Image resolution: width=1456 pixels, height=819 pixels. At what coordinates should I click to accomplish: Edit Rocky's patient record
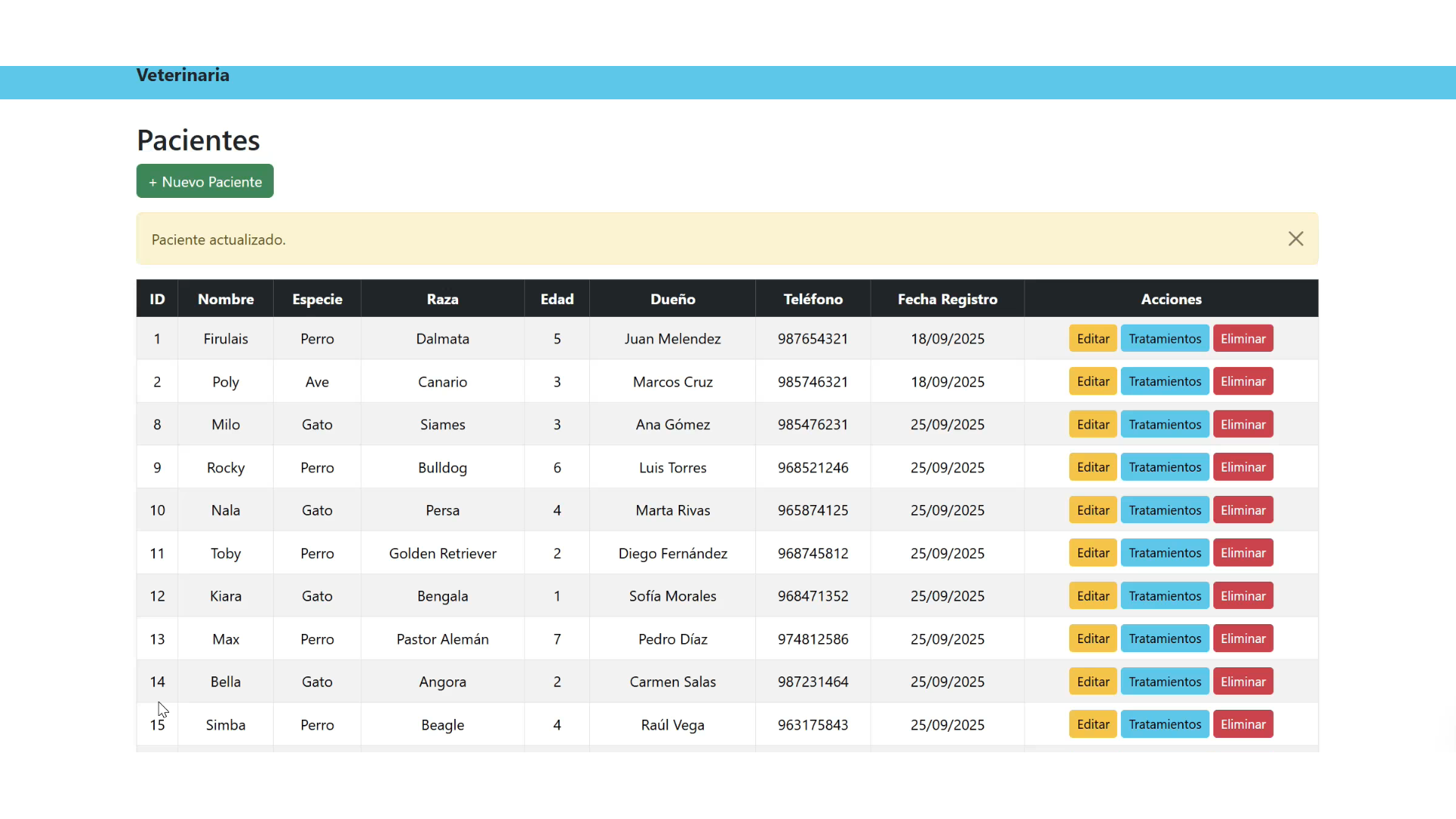point(1092,467)
